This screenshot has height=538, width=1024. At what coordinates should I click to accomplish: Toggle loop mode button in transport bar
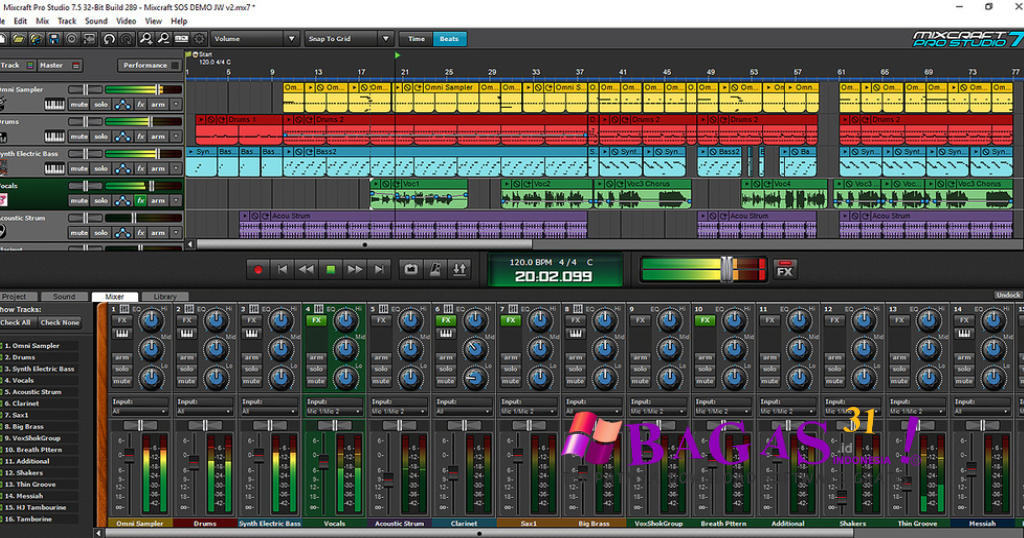(411, 269)
